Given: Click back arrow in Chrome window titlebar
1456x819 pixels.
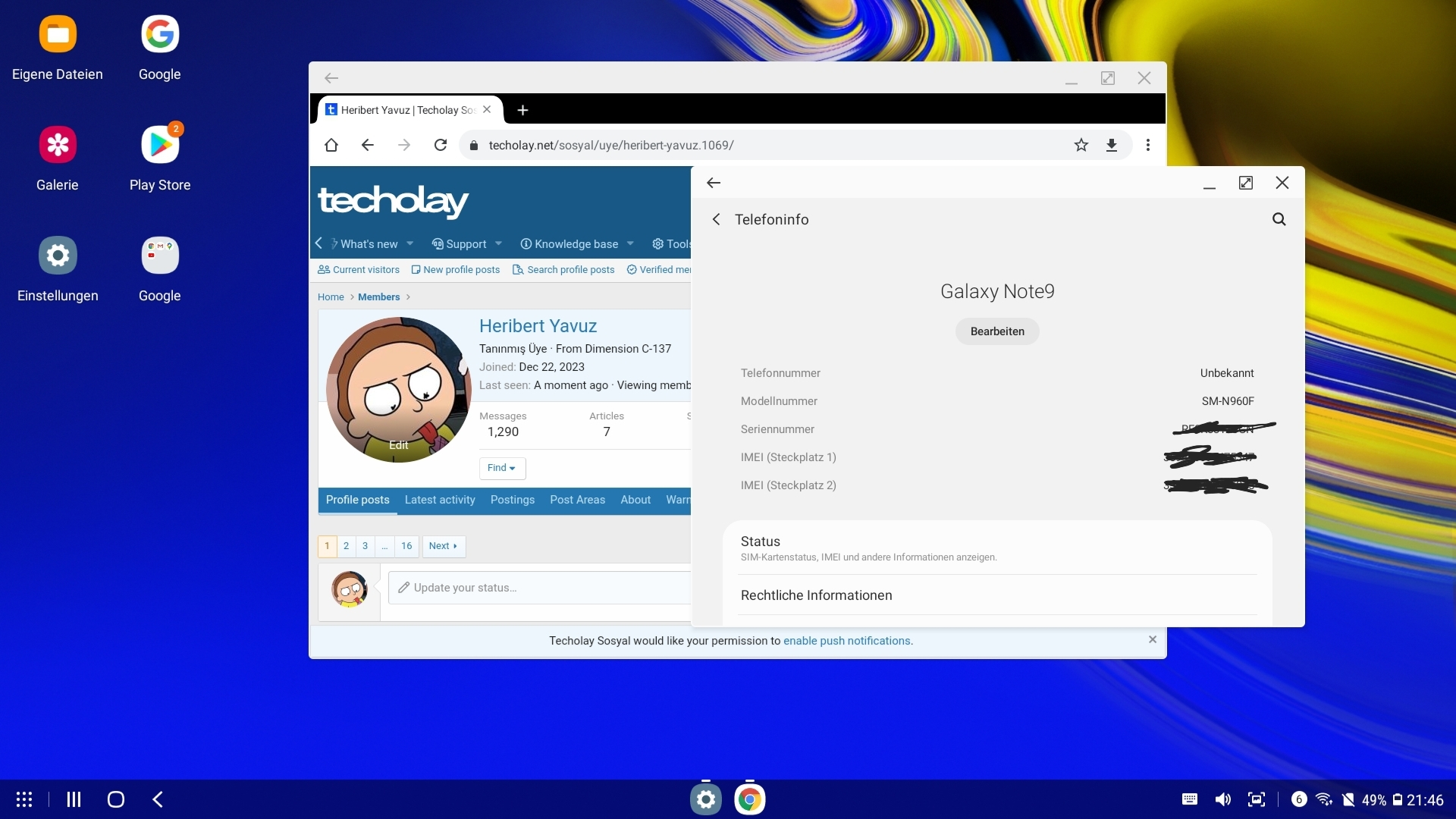Looking at the screenshot, I should click(x=331, y=78).
